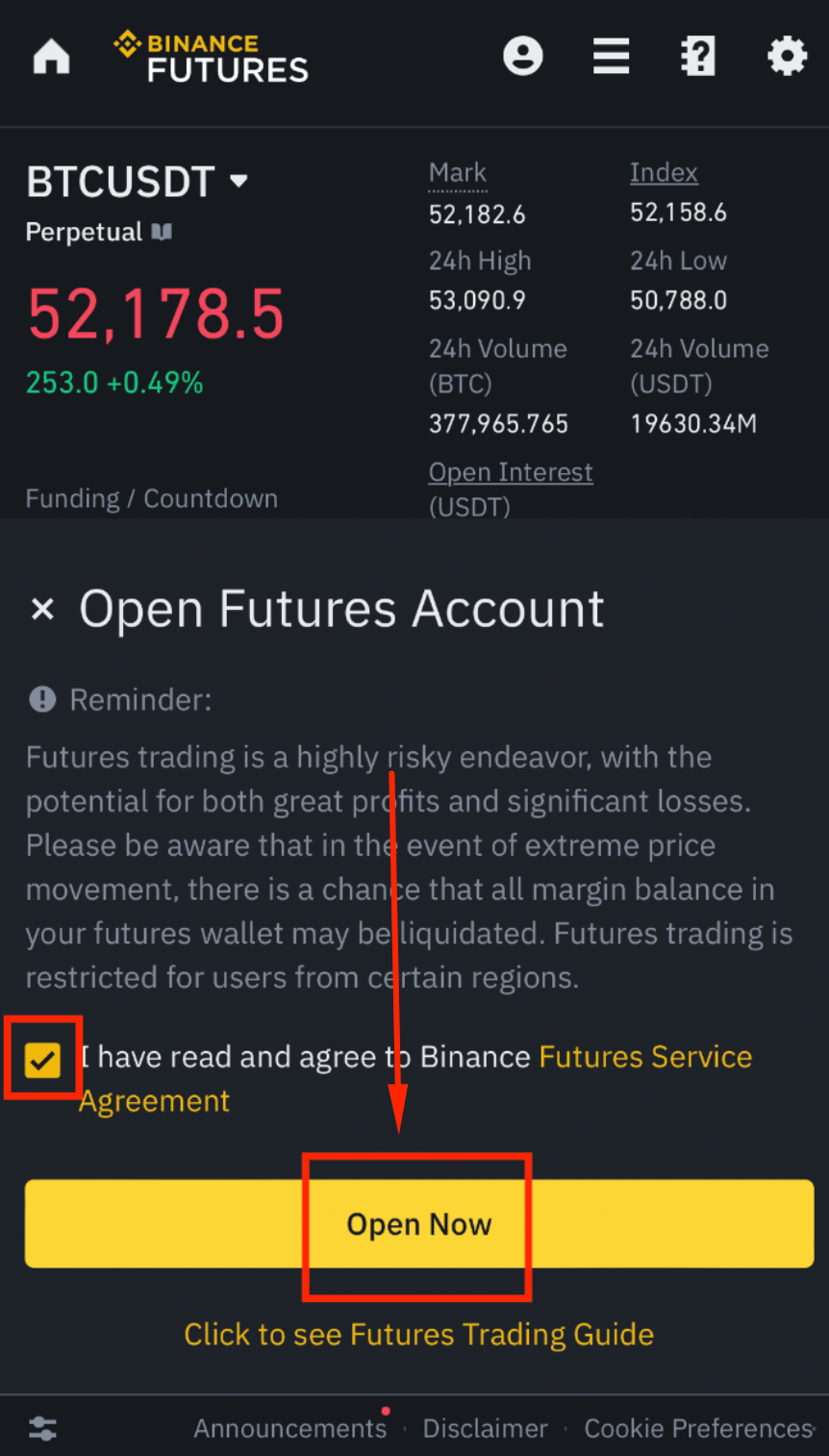Screen dimensions: 829x1456
Task: Open the help question mark icon
Action: tap(698, 57)
